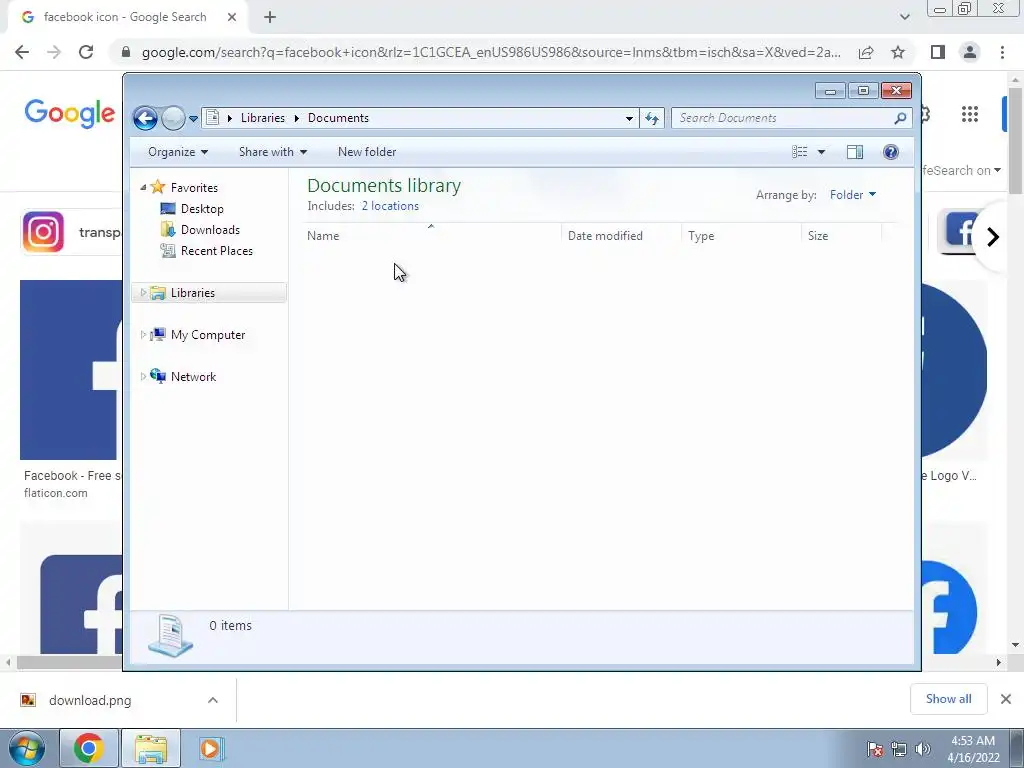Open the address bar history dropdown

click(629, 118)
